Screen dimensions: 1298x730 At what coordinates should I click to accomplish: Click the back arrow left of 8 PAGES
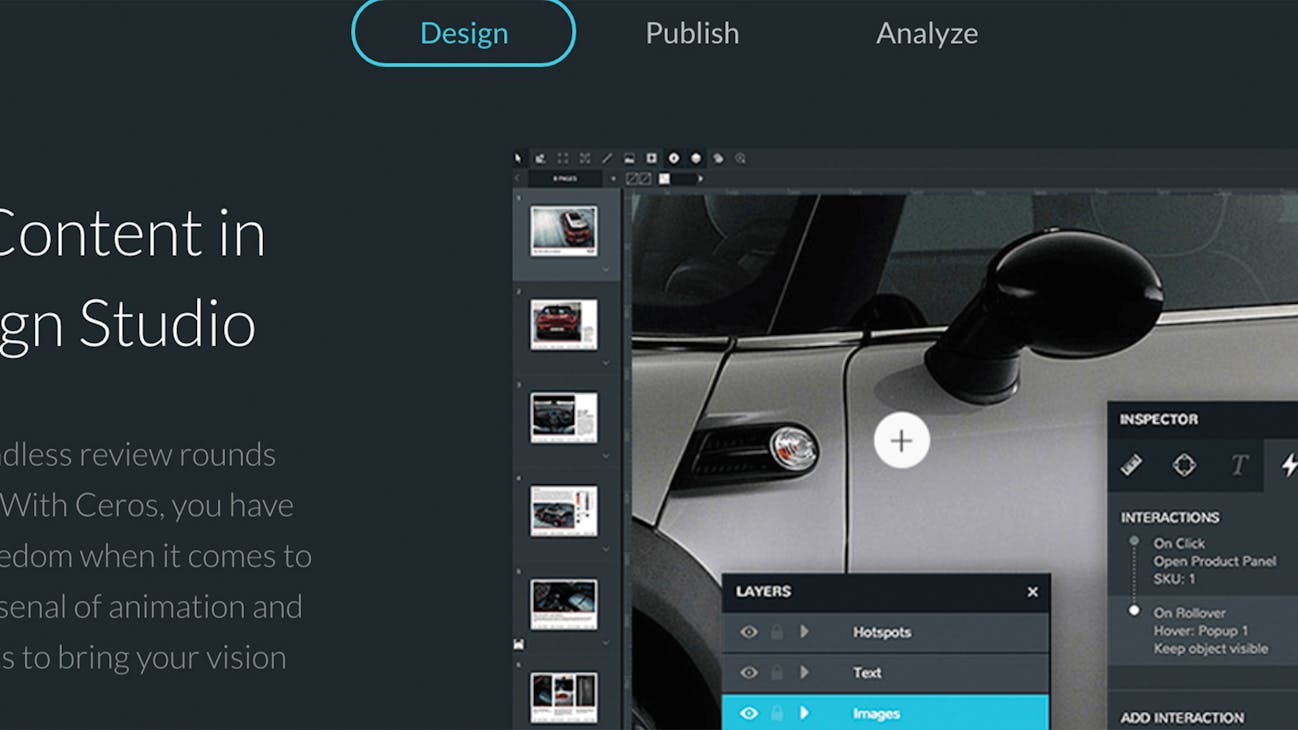(x=517, y=178)
